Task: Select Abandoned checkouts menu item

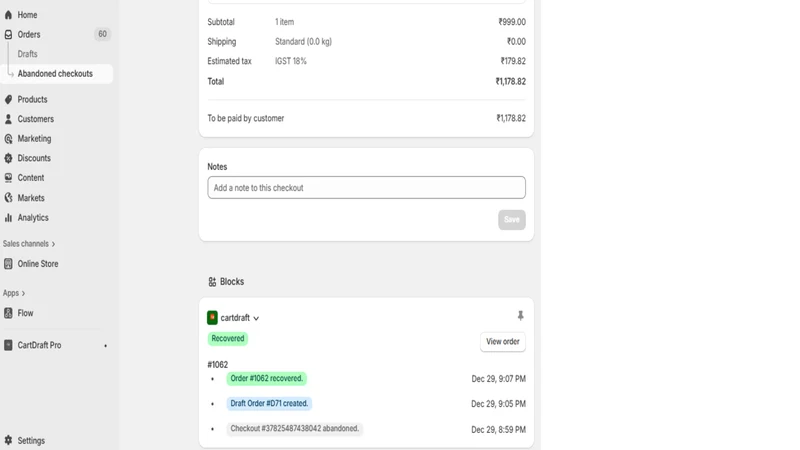Action: [55, 73]
